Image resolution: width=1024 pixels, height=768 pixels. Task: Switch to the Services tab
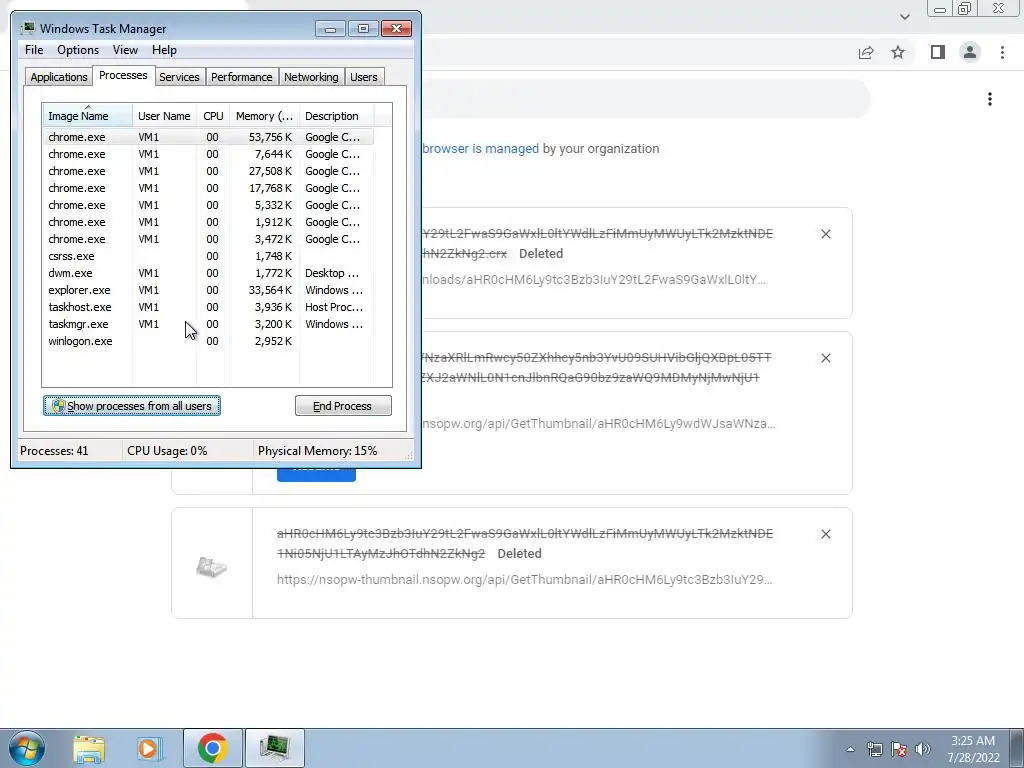tap(179, 77)
